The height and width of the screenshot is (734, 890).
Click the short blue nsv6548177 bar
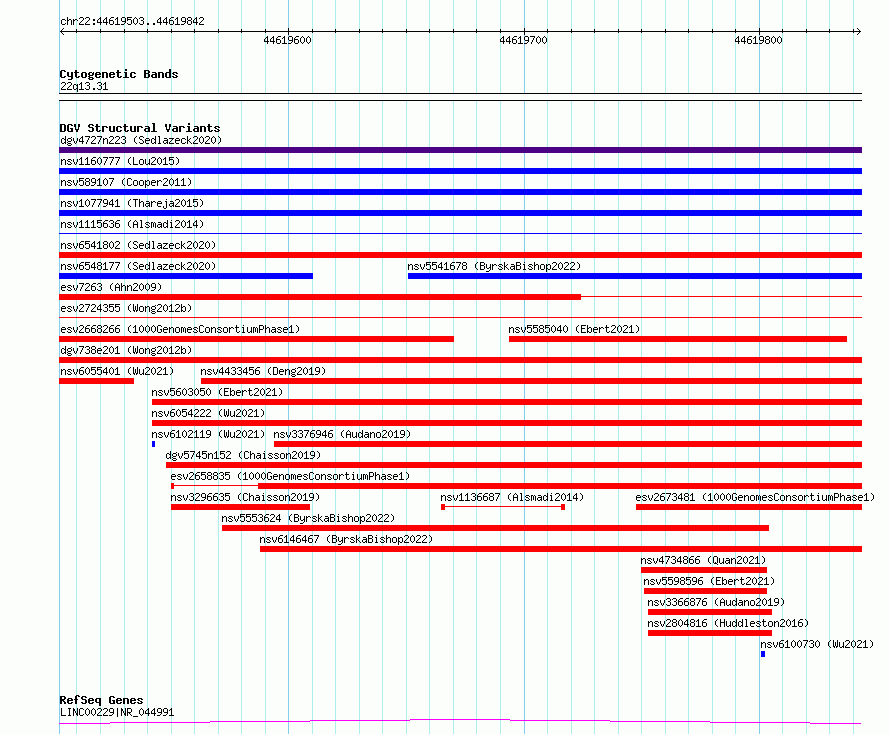(186, 276)
